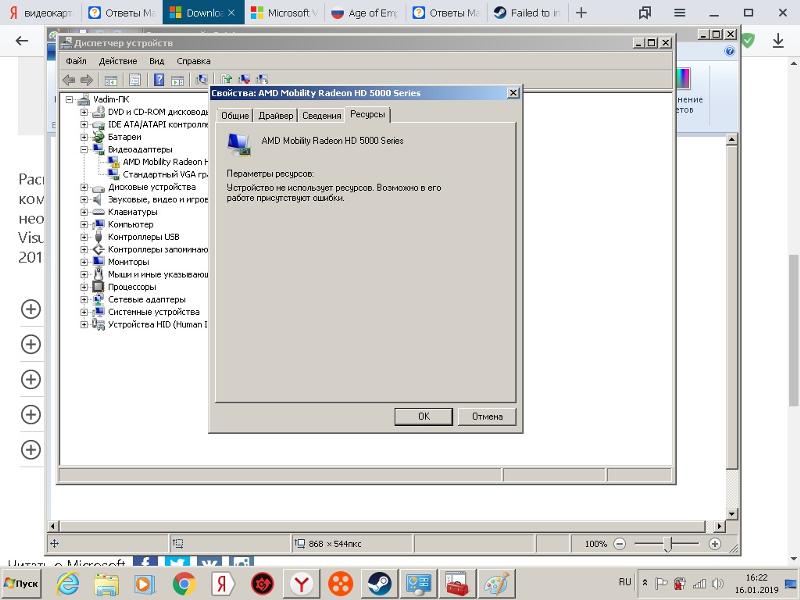Click the uninstall device red X icon
Screen dimensions: 800x600
244,79
